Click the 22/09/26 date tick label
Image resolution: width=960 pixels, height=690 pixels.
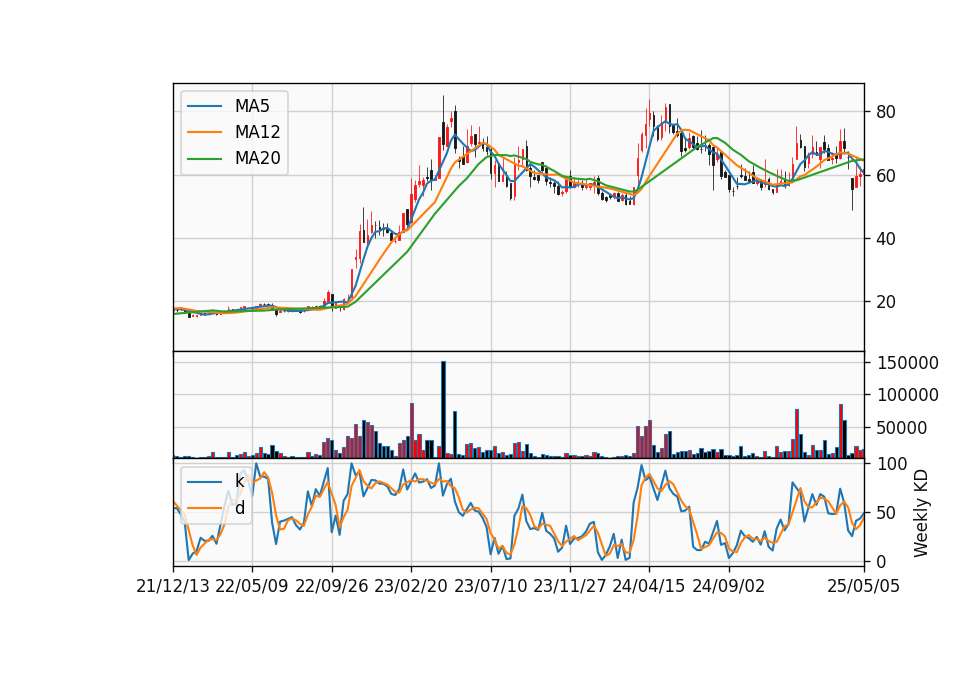point(332,586)
